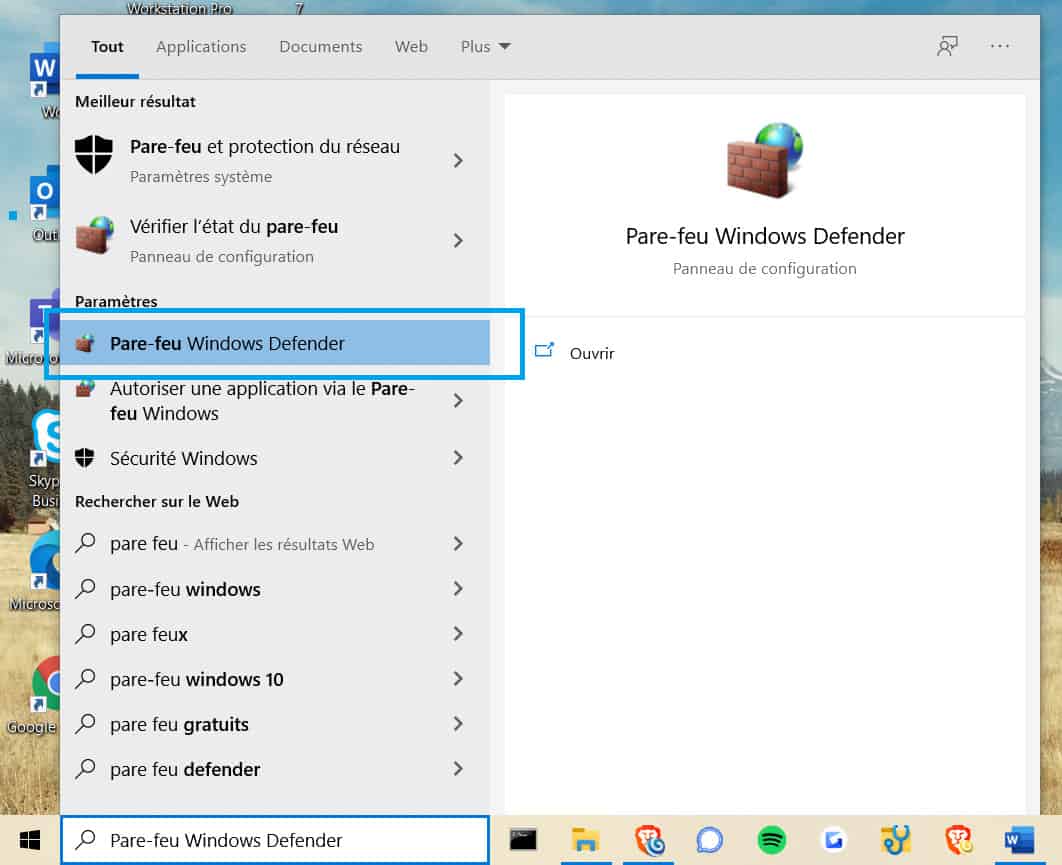Open Command Prompt from the taskbar
This screenshot has width=1062, height=865.
click(523, 840)
